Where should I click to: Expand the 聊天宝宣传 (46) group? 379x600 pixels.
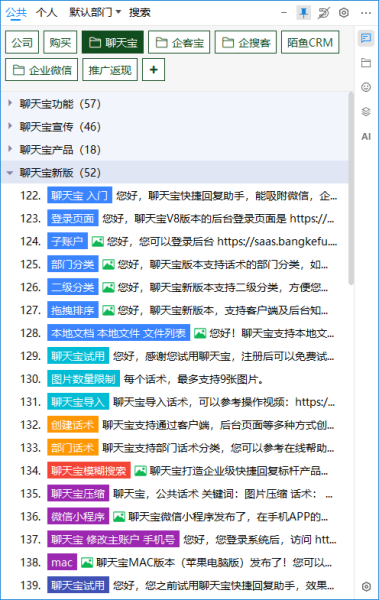10,126
